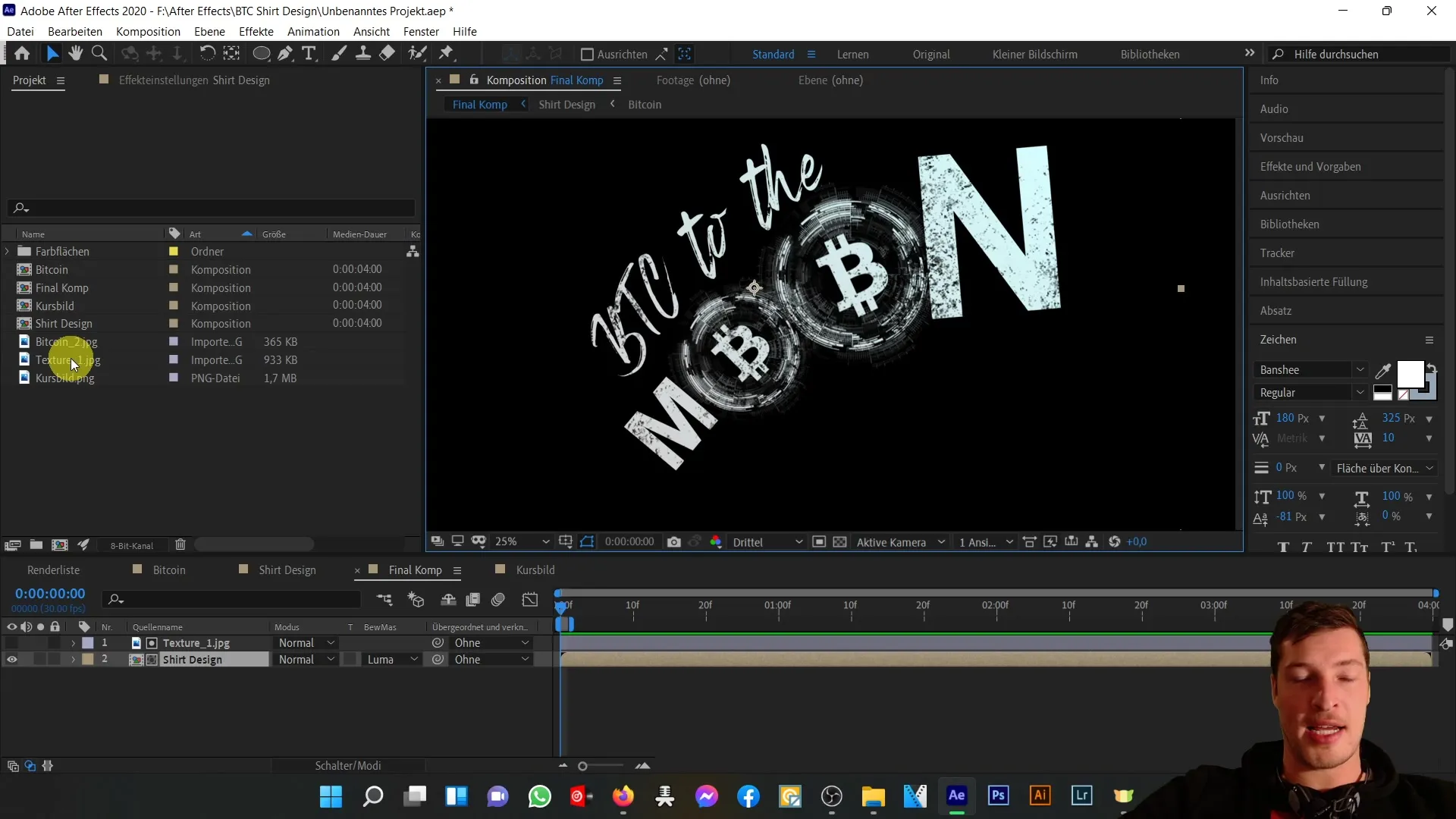Switch to the Shirt Design timeline tab
The image size is (1456, 819).
pos(287,570)
